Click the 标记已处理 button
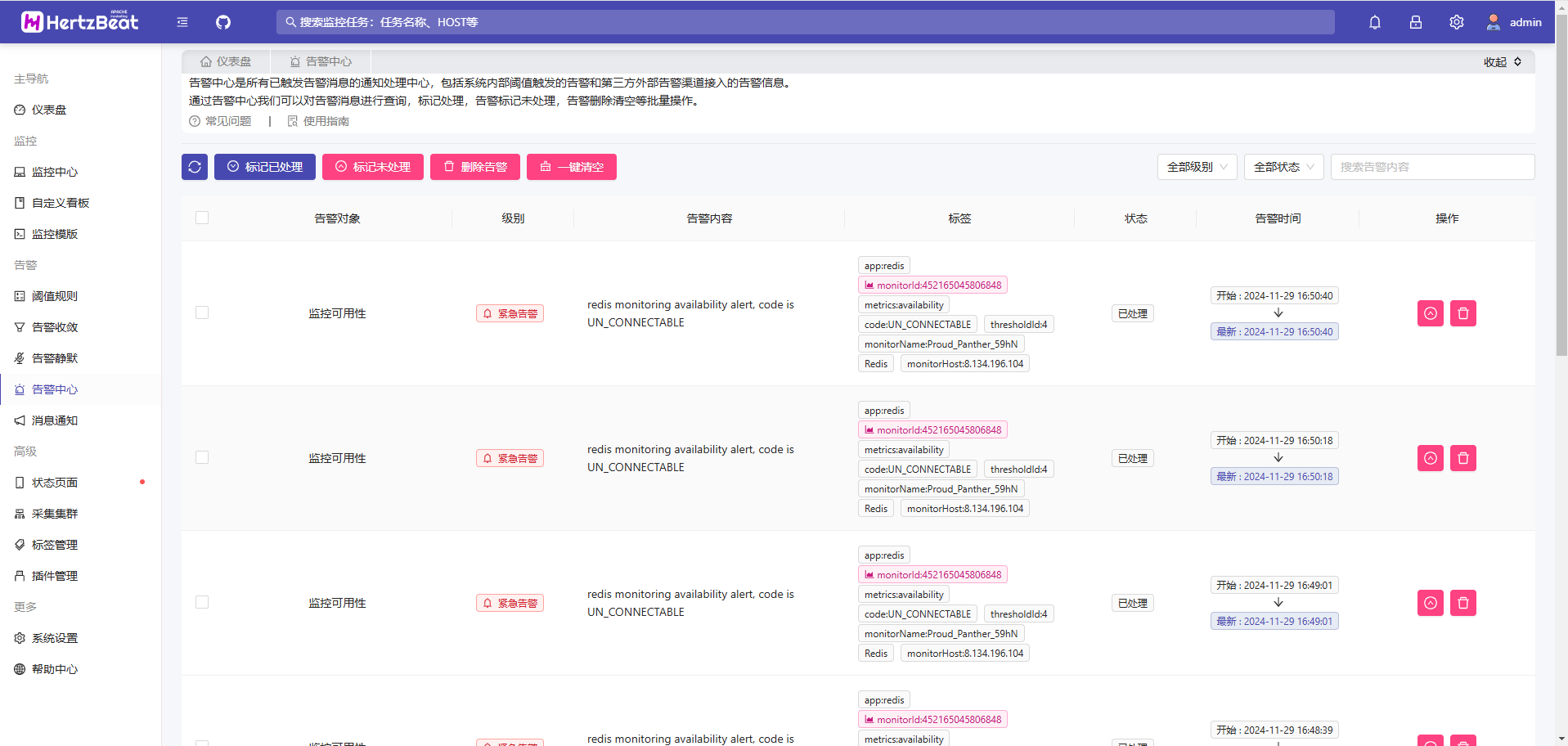This screenshot has width=1568, height=746. 265,167
